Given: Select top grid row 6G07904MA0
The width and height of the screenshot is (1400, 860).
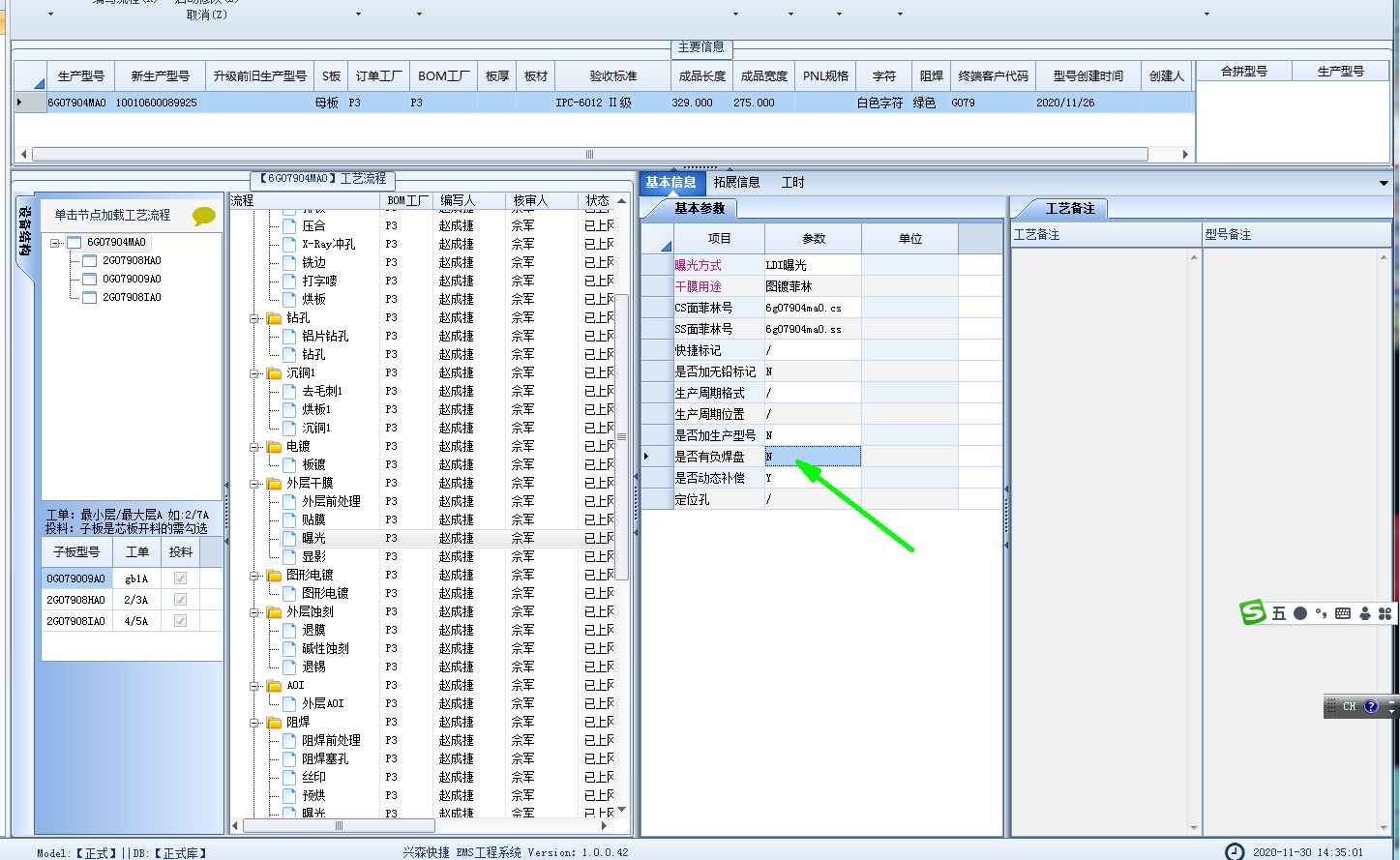Looking at the screenshot, I should tap(605, 103).
